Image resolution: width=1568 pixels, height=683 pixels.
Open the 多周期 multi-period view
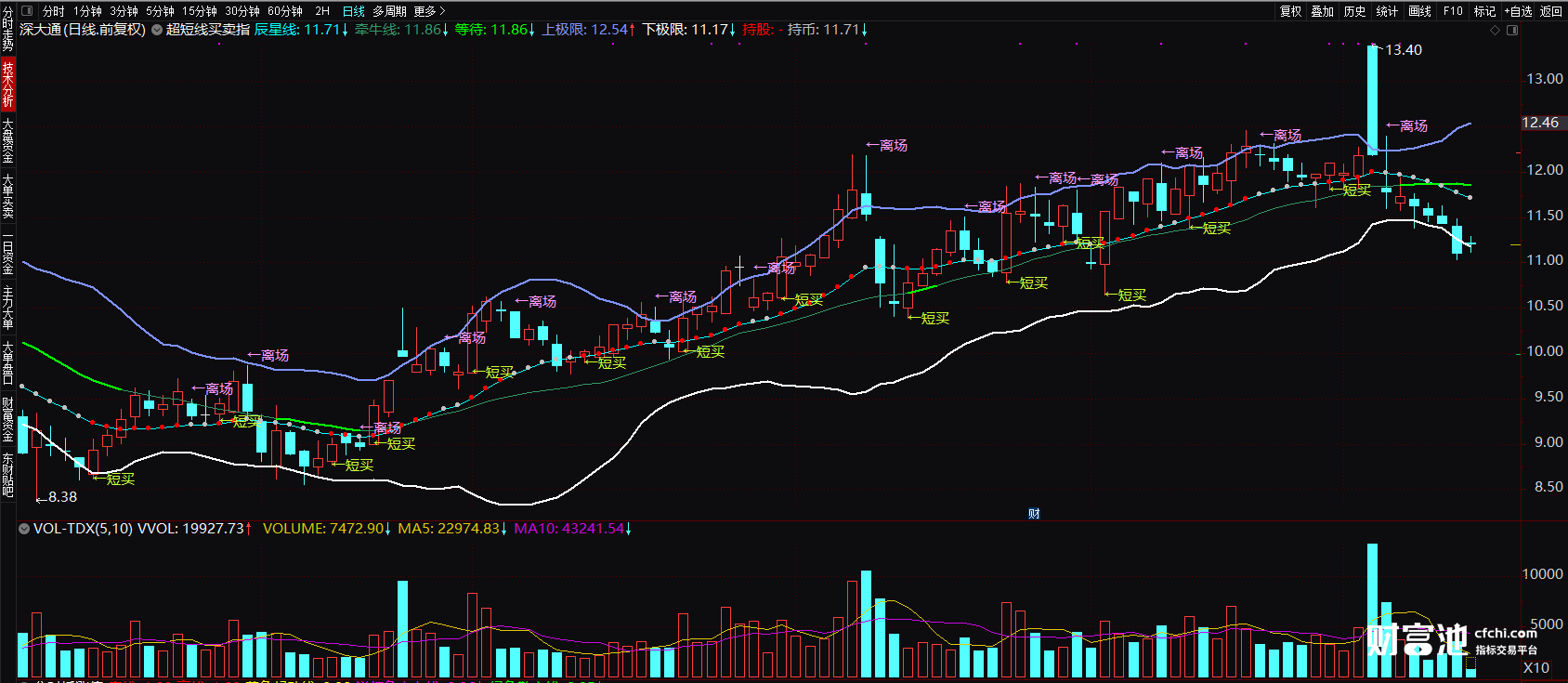tap(389, 11)
